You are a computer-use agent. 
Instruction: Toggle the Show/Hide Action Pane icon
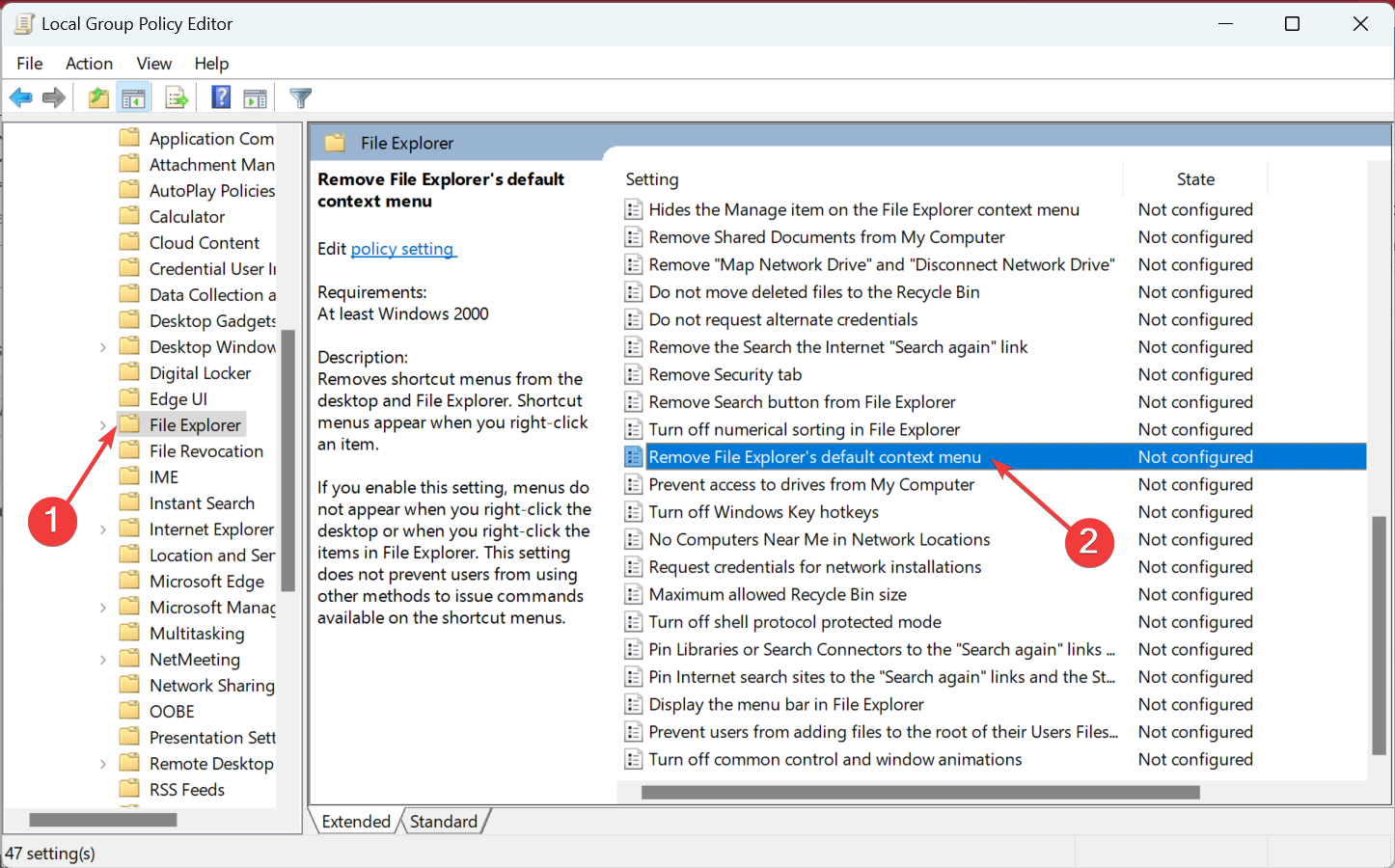tap(255, 97)
